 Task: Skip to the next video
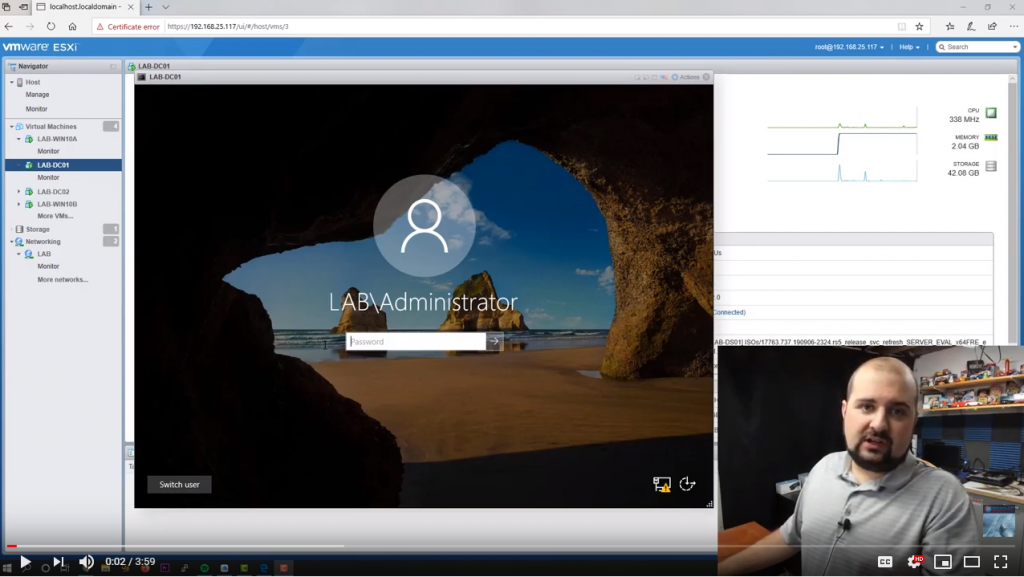tap(59, 562)
